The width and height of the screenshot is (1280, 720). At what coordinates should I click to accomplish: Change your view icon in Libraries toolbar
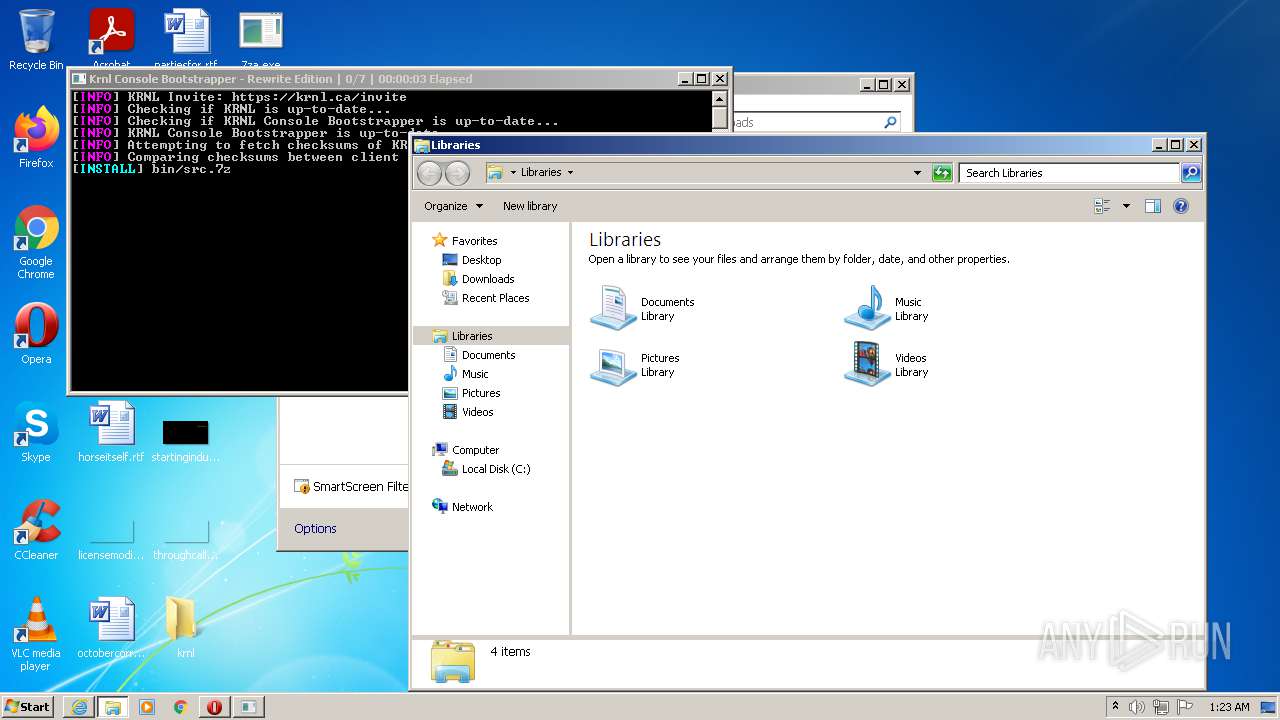tap(1103, 206)
